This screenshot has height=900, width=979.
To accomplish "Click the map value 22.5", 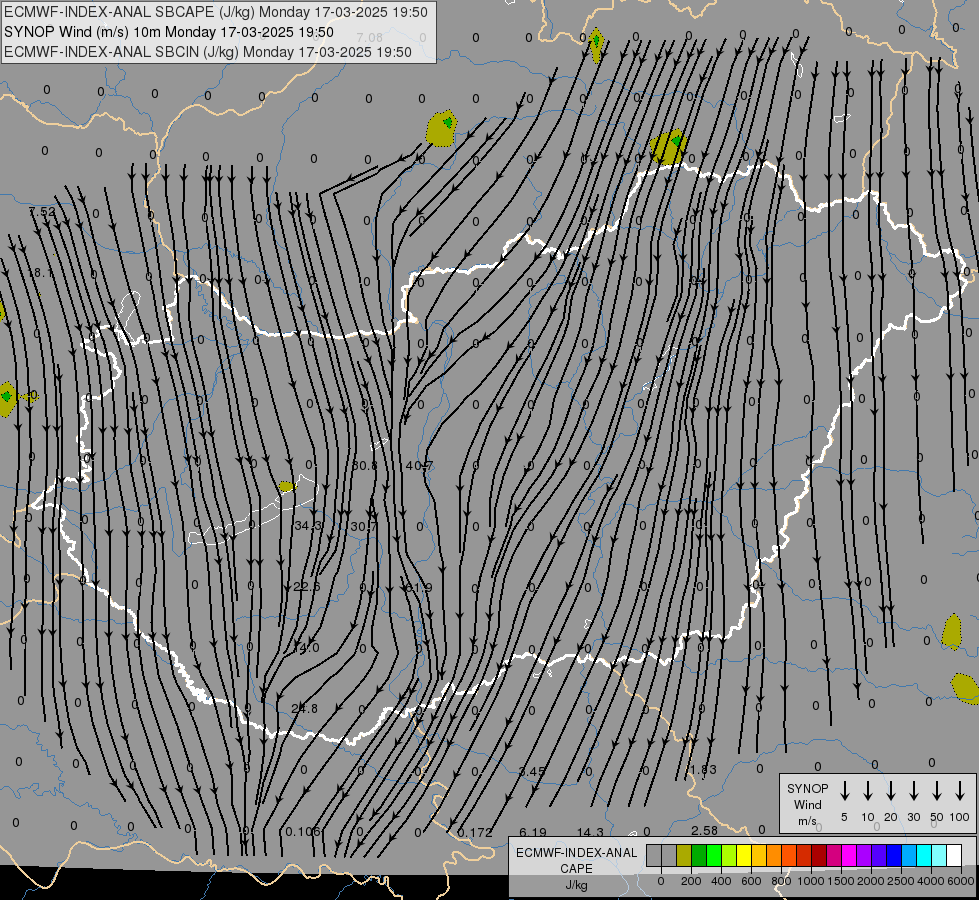I will [307, 586].
